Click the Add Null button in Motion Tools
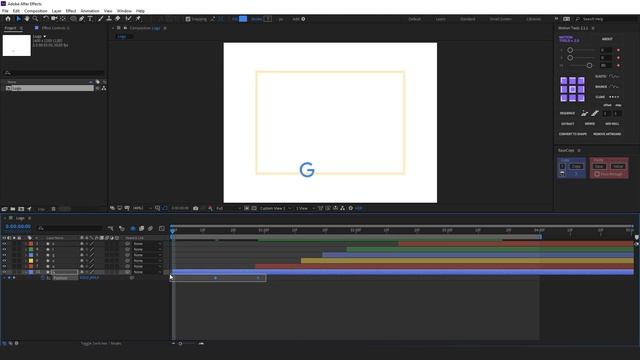This screenshot has width=640, height=360. point(612,124)
